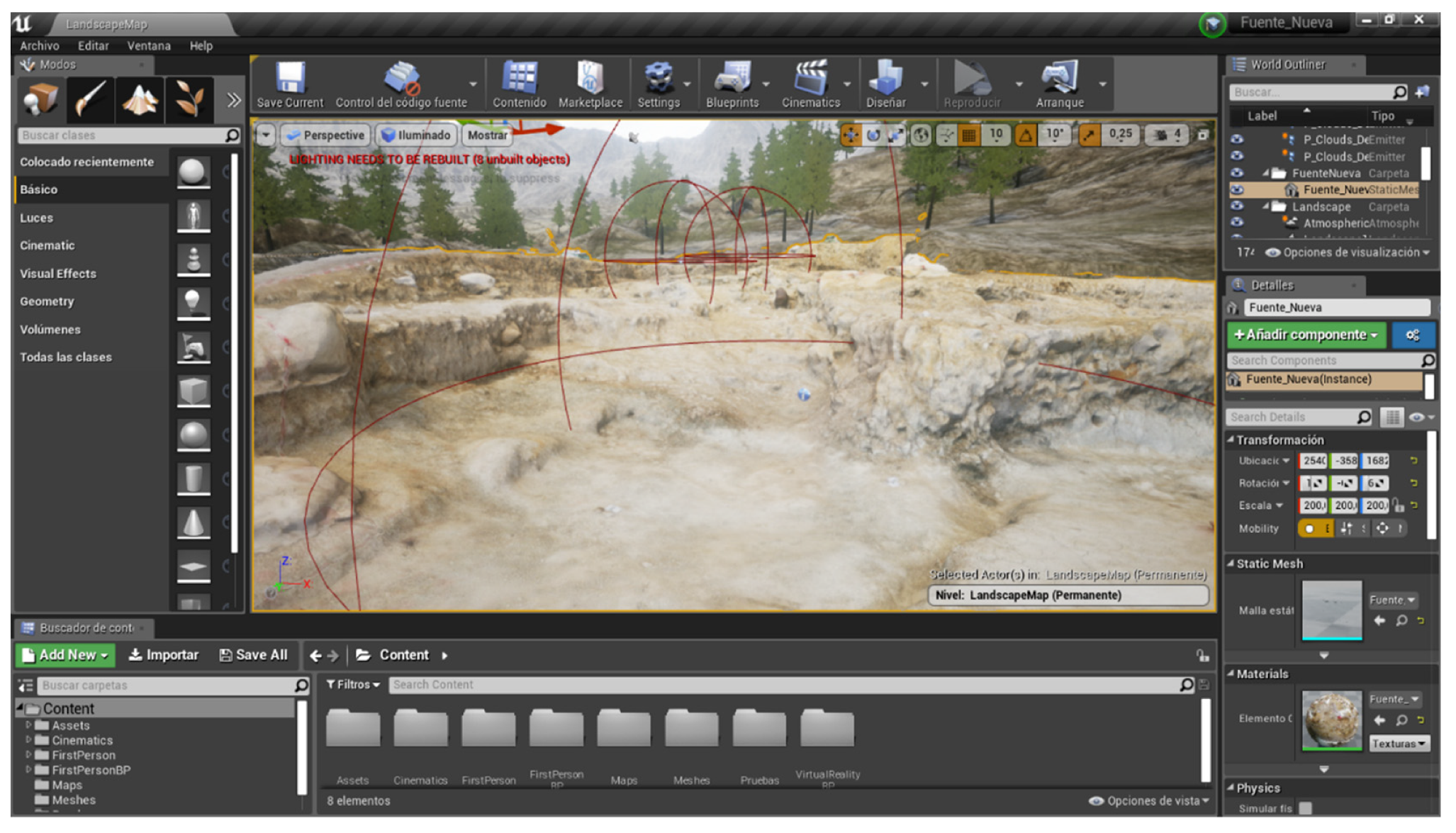Enable the Simular física checkbox
This screenshot has width=1456, height=833.
[x=1306, y=808]
